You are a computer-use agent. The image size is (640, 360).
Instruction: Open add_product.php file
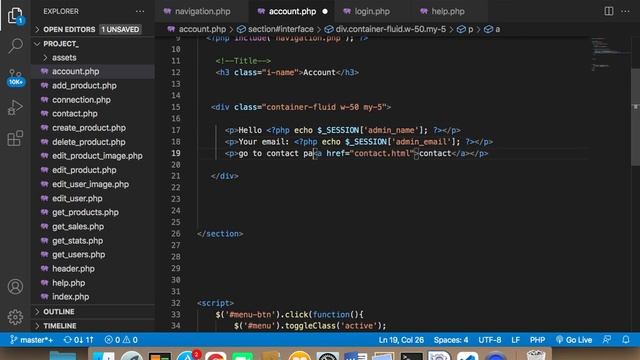coord(93,86)
